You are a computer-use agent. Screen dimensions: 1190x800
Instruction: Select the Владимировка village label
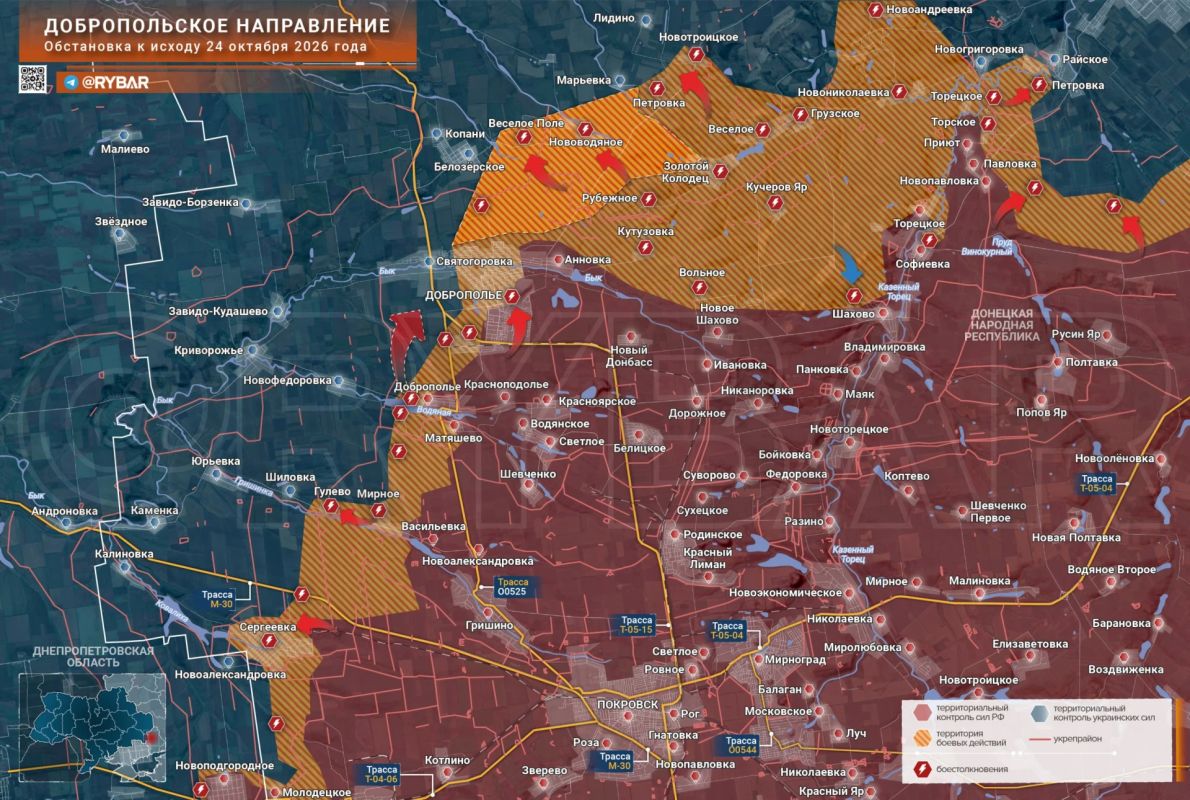tap(884, 347)
